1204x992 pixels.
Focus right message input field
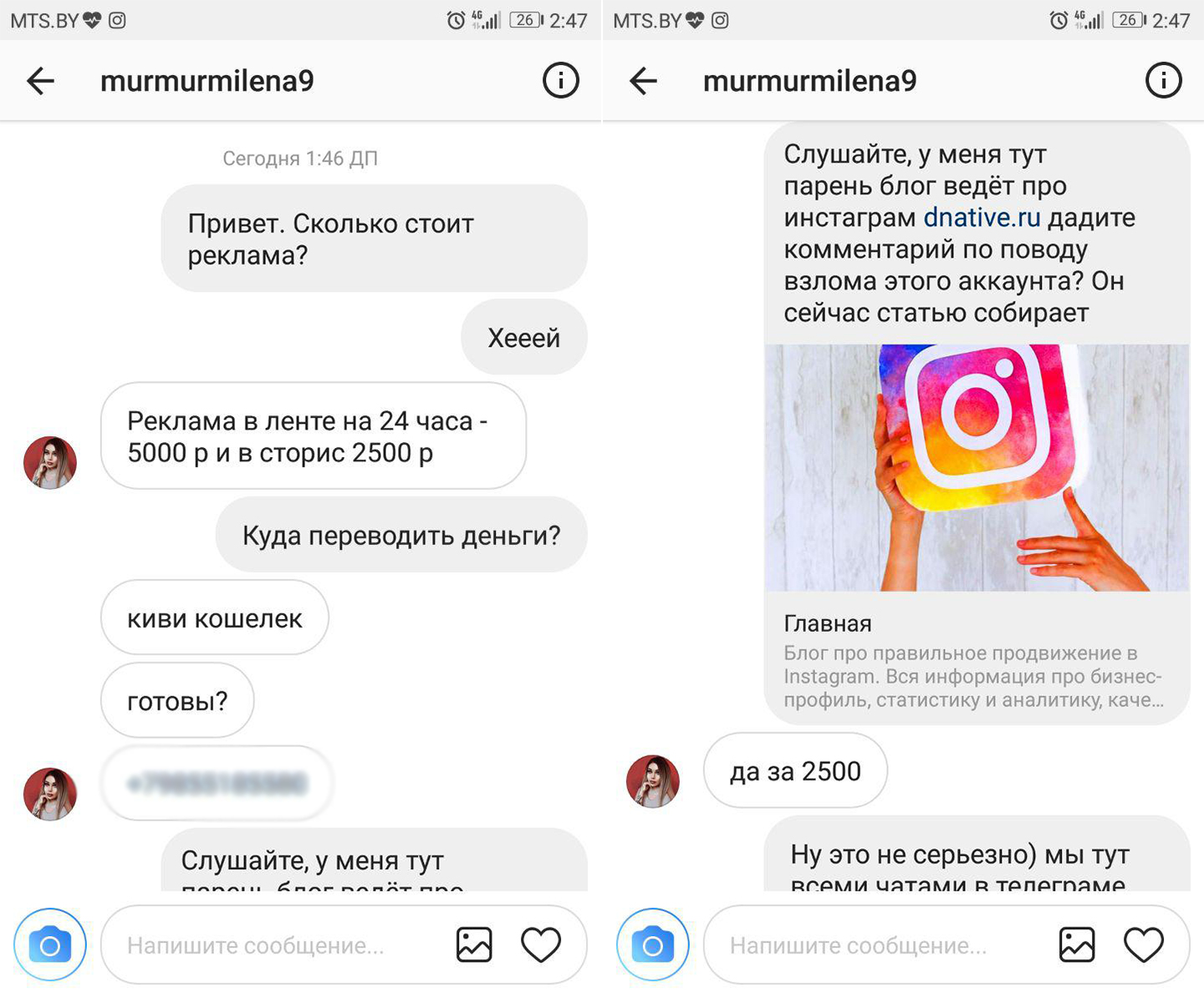point(878,945)
